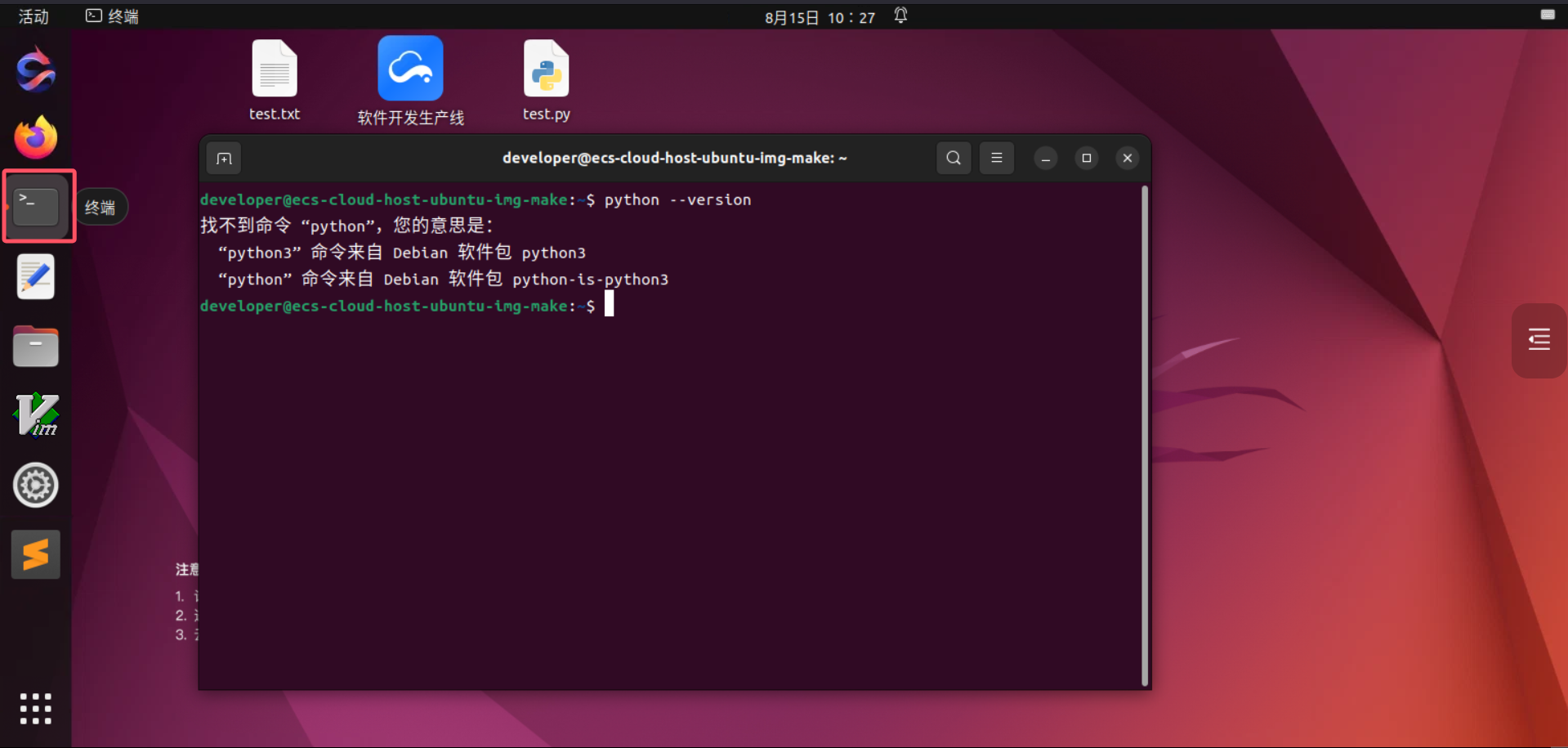Launch Sublime Text from the dock
This screenshot has height=748, width=1568.
coord(36,554)
